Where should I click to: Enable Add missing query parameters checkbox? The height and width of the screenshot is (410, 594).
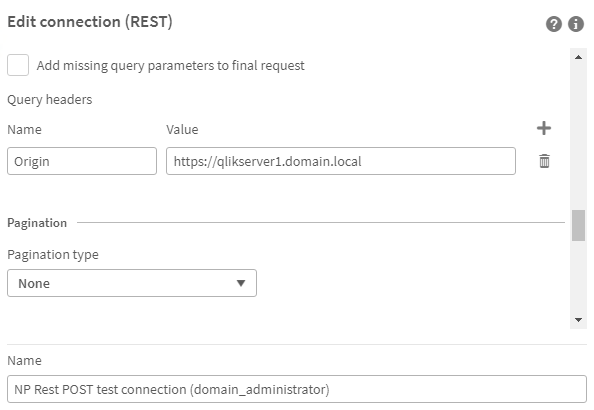click(x=18, y=65)
